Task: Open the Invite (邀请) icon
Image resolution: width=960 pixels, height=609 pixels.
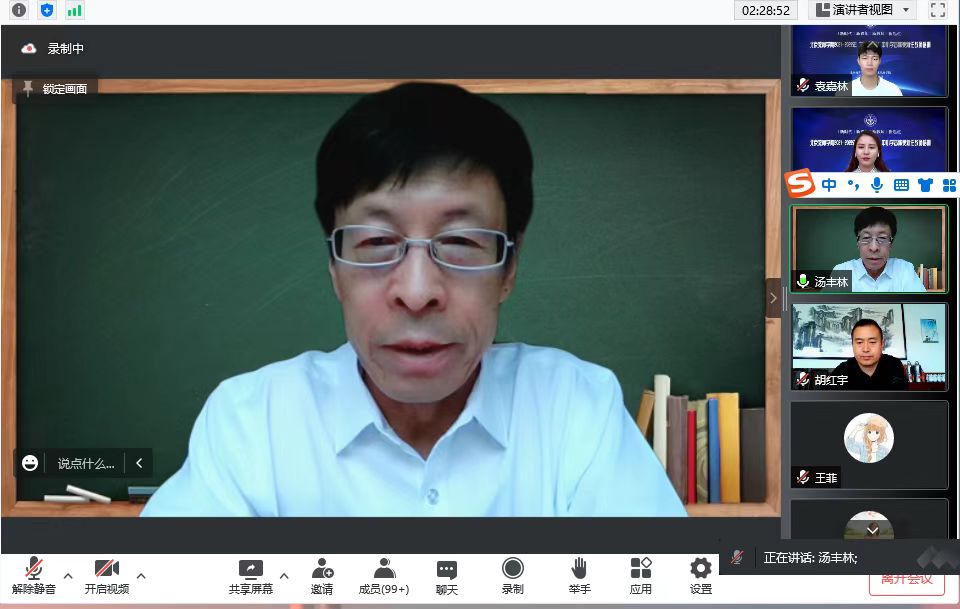Action: point(322,576)
